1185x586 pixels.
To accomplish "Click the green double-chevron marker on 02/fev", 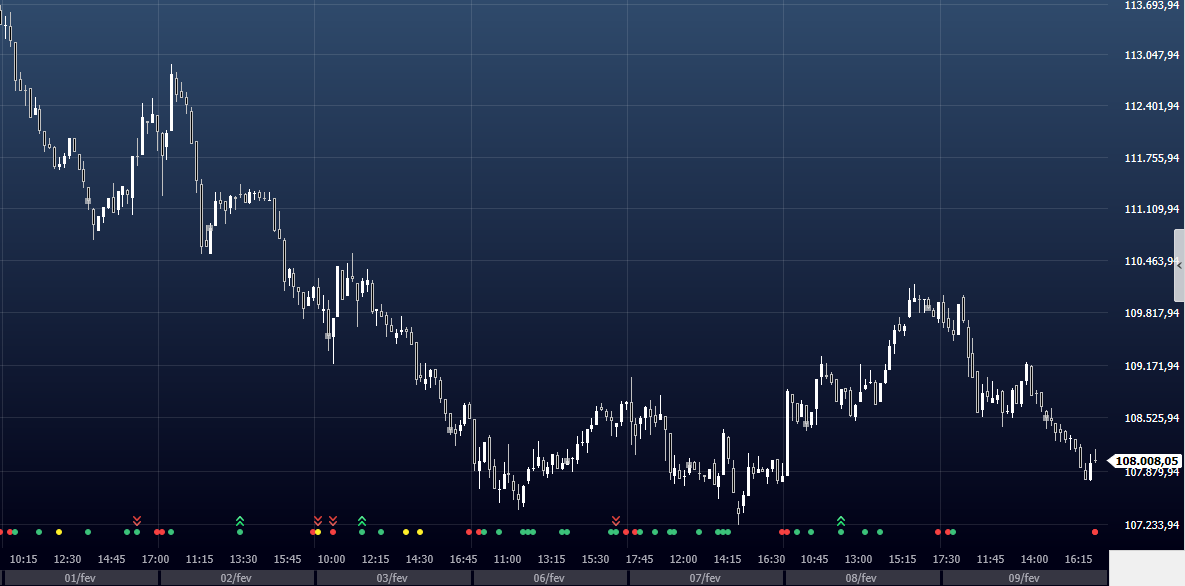I will coord(240,520).
